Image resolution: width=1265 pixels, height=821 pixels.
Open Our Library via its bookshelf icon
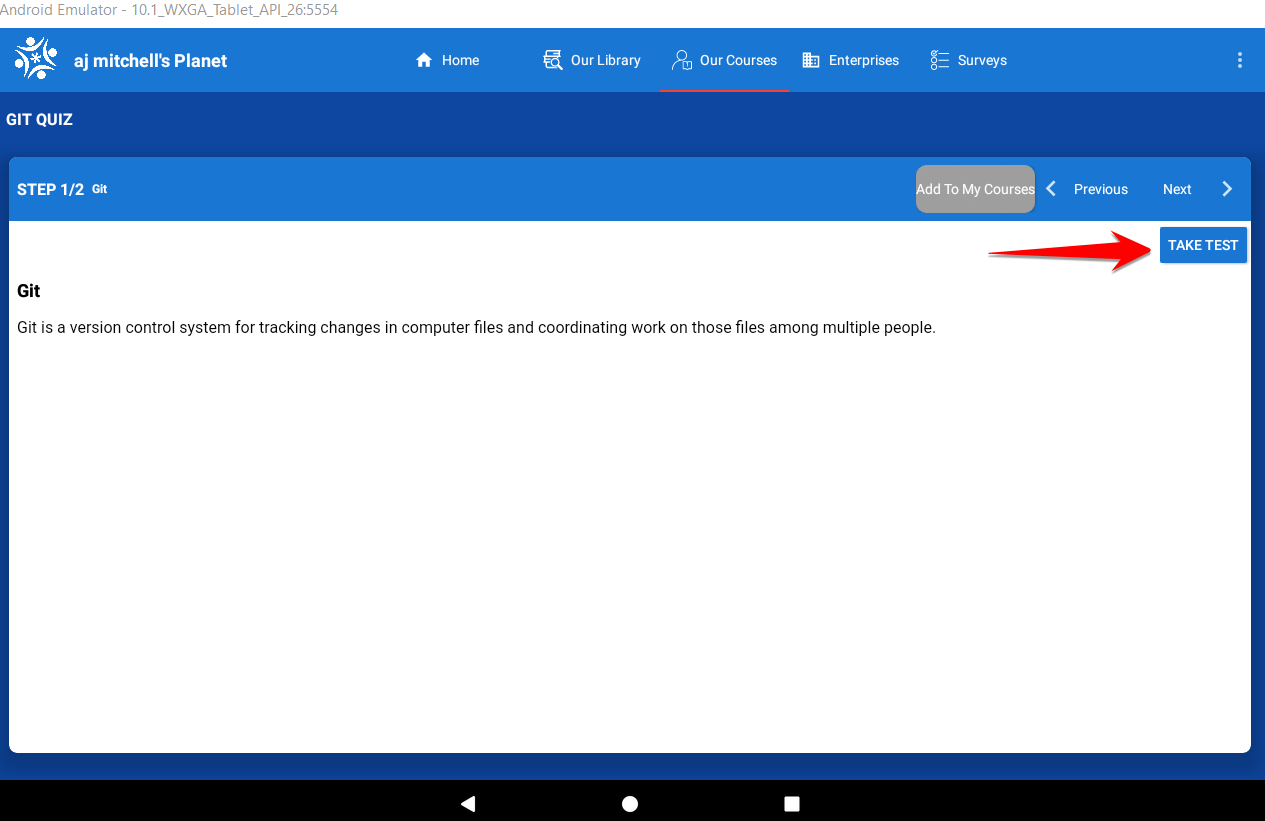tap(552, 60)
